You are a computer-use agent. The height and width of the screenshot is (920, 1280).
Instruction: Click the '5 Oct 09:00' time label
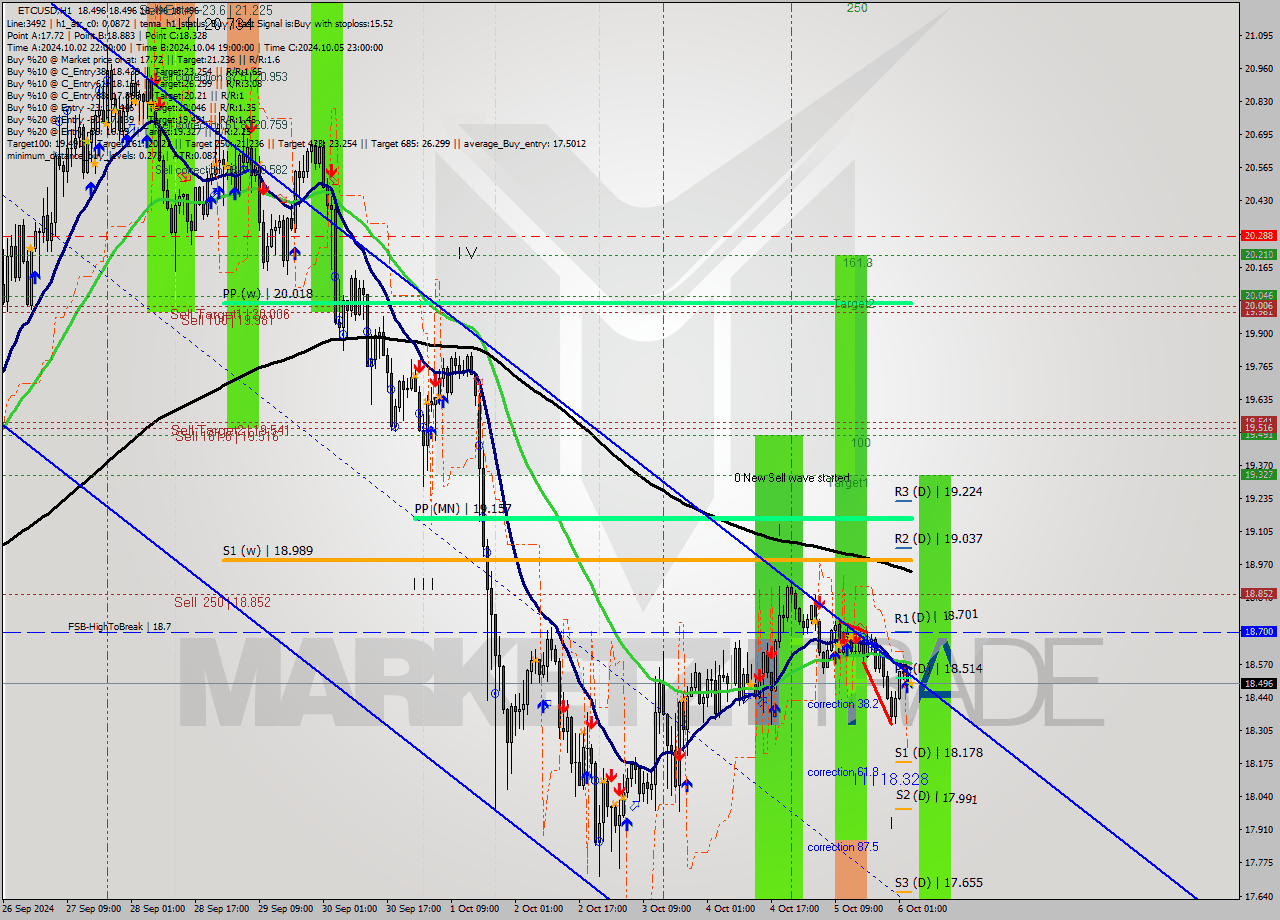point(859,909)
